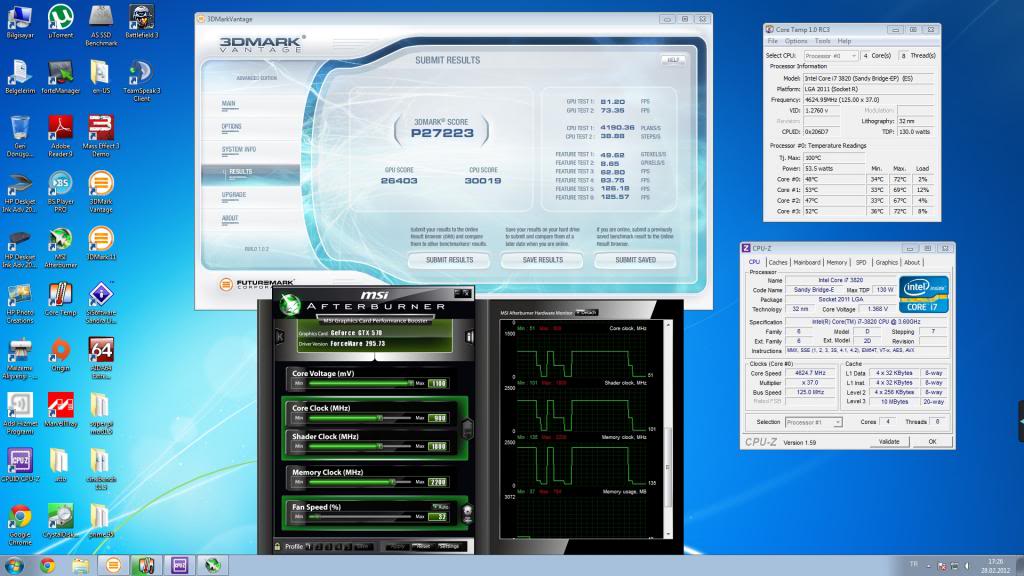Switch to the Graphics tab in CPU-Z
The width and height of the screenshot is (1024, 576).
pyautogui.click(x=886, y=263)
